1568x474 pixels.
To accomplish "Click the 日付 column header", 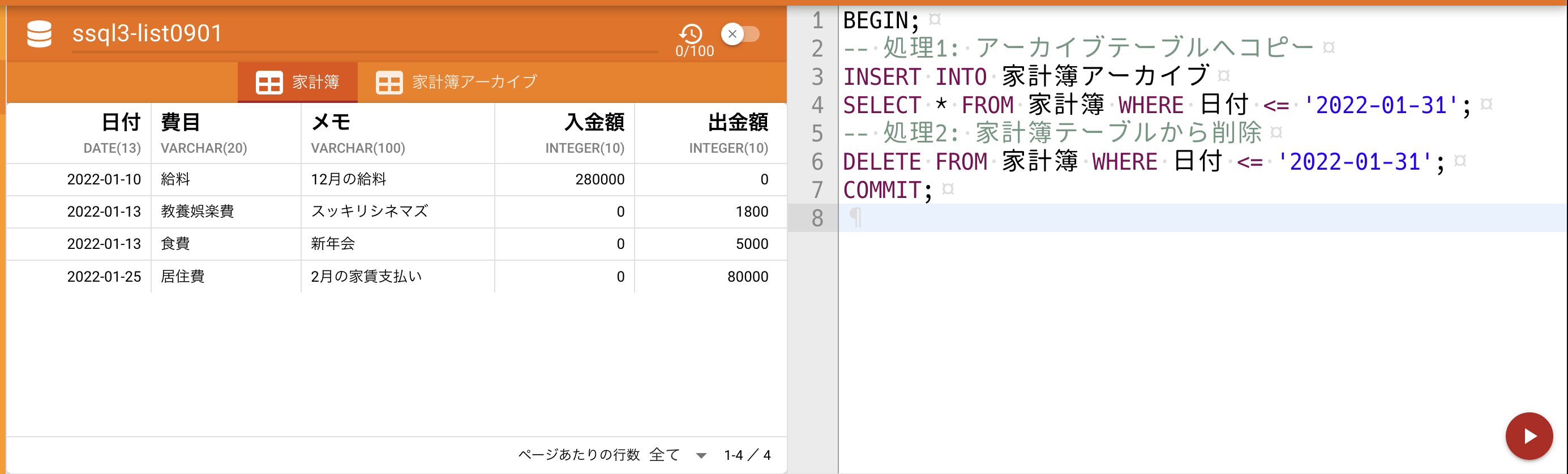I will [x=79, y=133].
